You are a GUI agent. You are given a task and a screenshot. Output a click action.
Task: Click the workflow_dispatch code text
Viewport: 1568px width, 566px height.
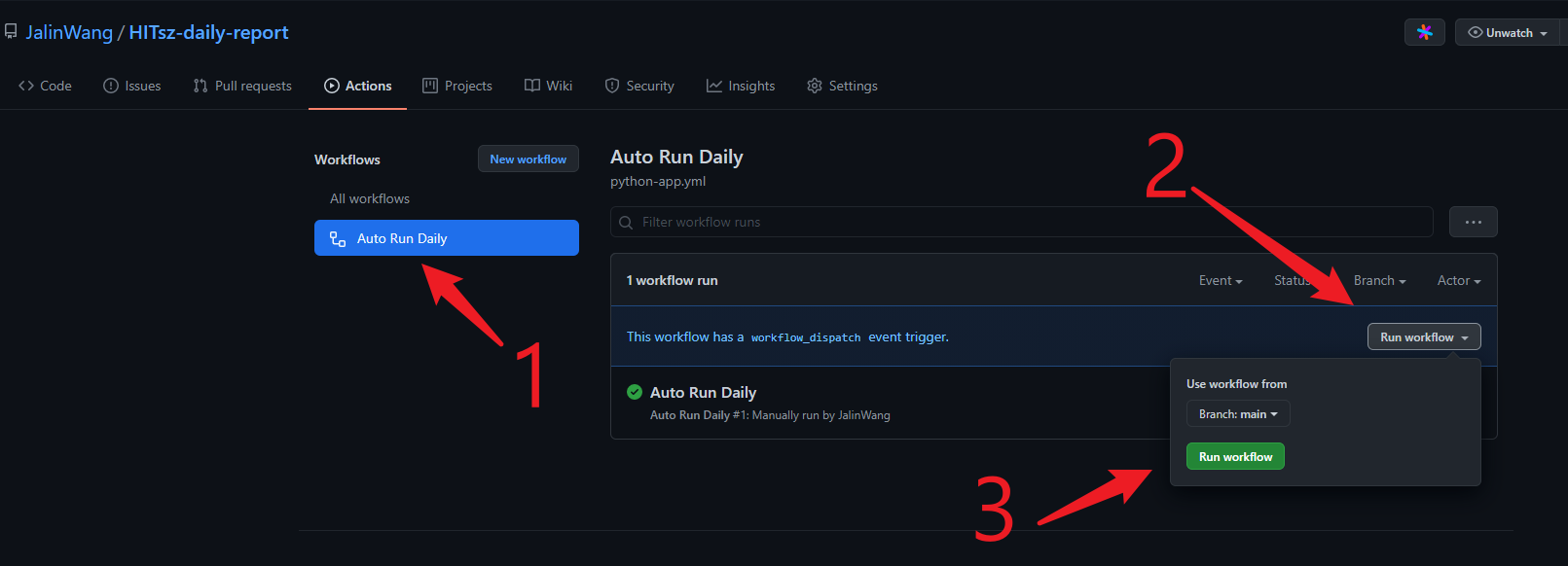tap(806, 337)
